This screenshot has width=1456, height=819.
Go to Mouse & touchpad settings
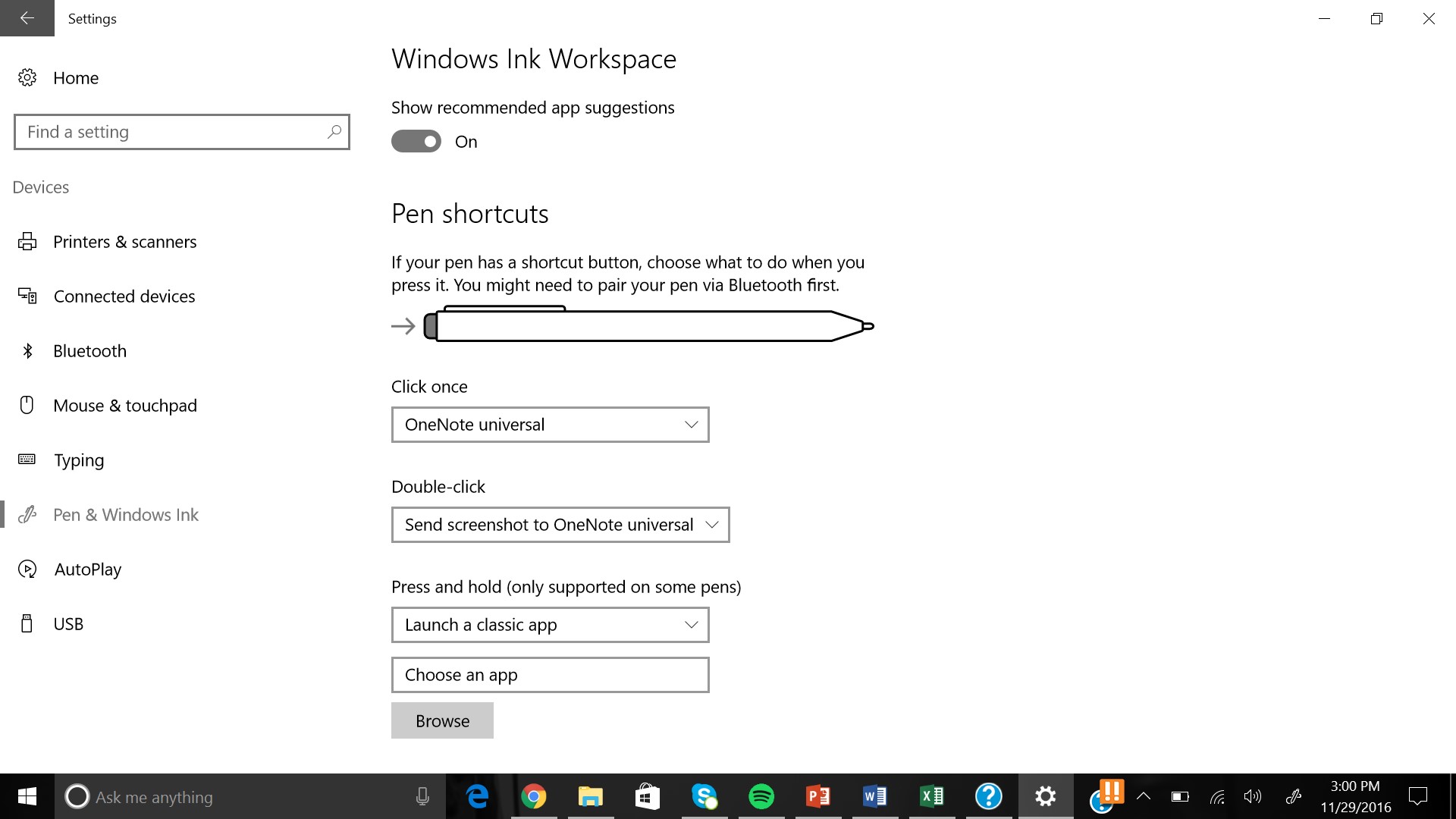point(125,406)
